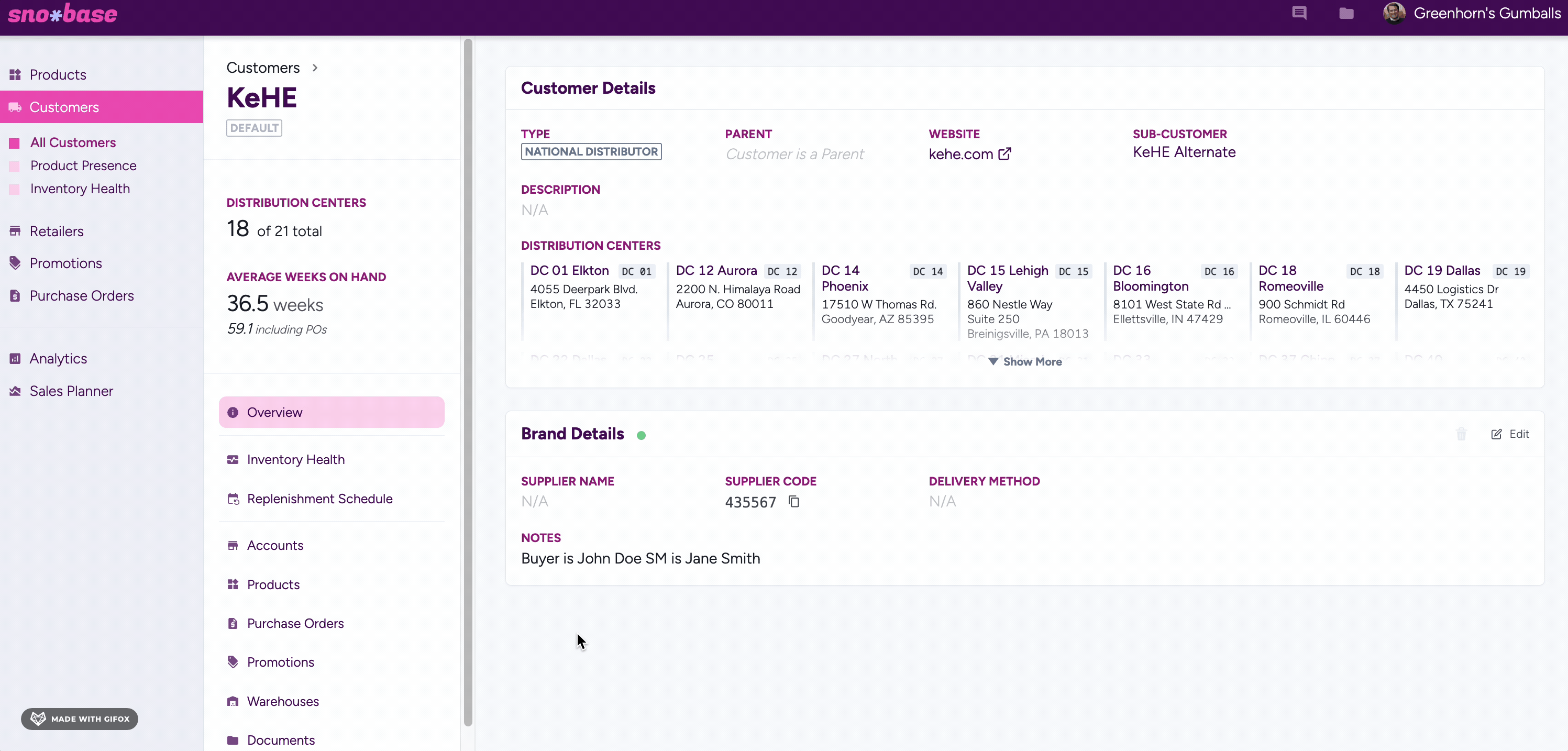The width and height of the screenshot is (1568, 751).
Task: Copy supplier code 435567 with copy icon
Action: [x=794, y=502]
